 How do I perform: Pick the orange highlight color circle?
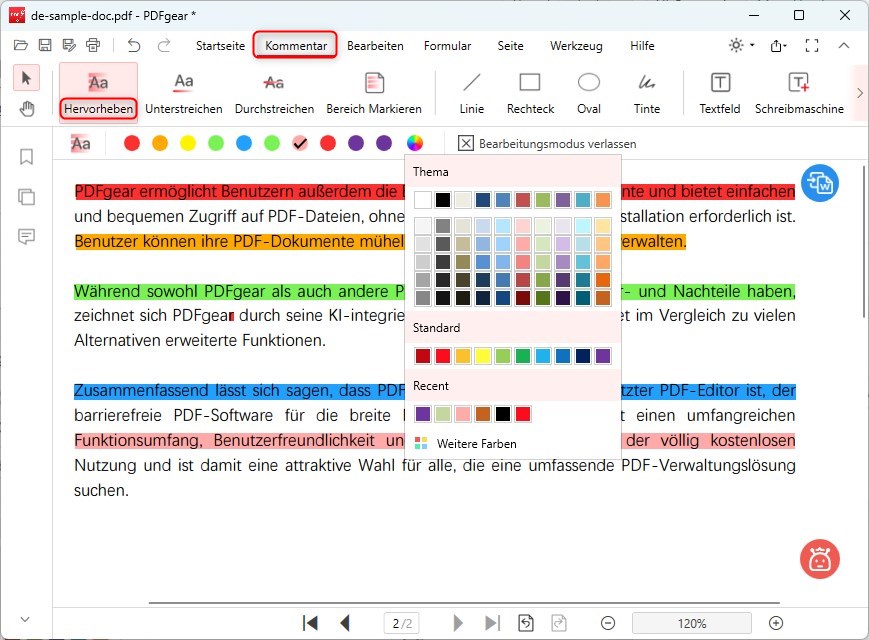(160, 143)
